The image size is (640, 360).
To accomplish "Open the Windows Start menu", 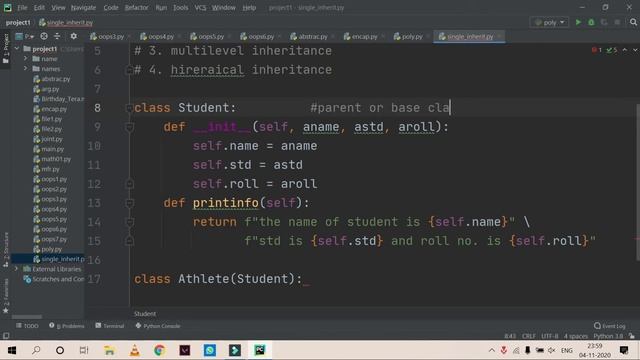I will pos(12,350).
